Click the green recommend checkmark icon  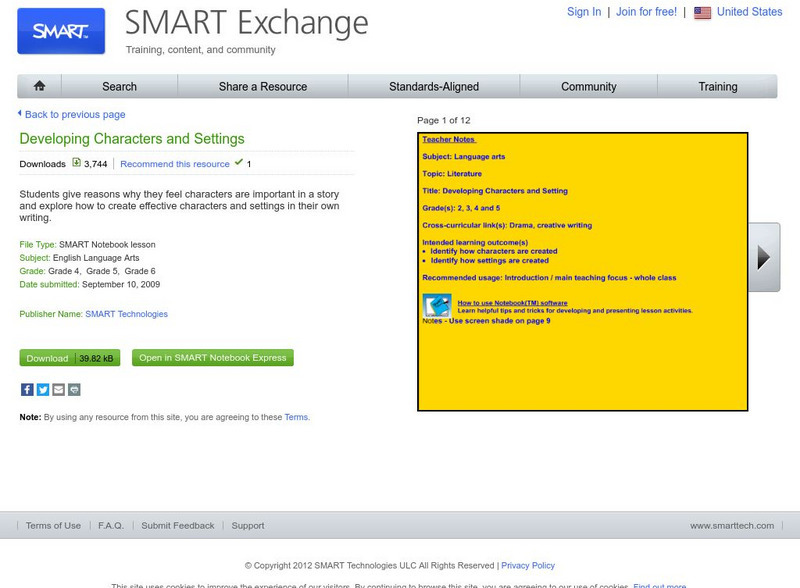[238, 162]
